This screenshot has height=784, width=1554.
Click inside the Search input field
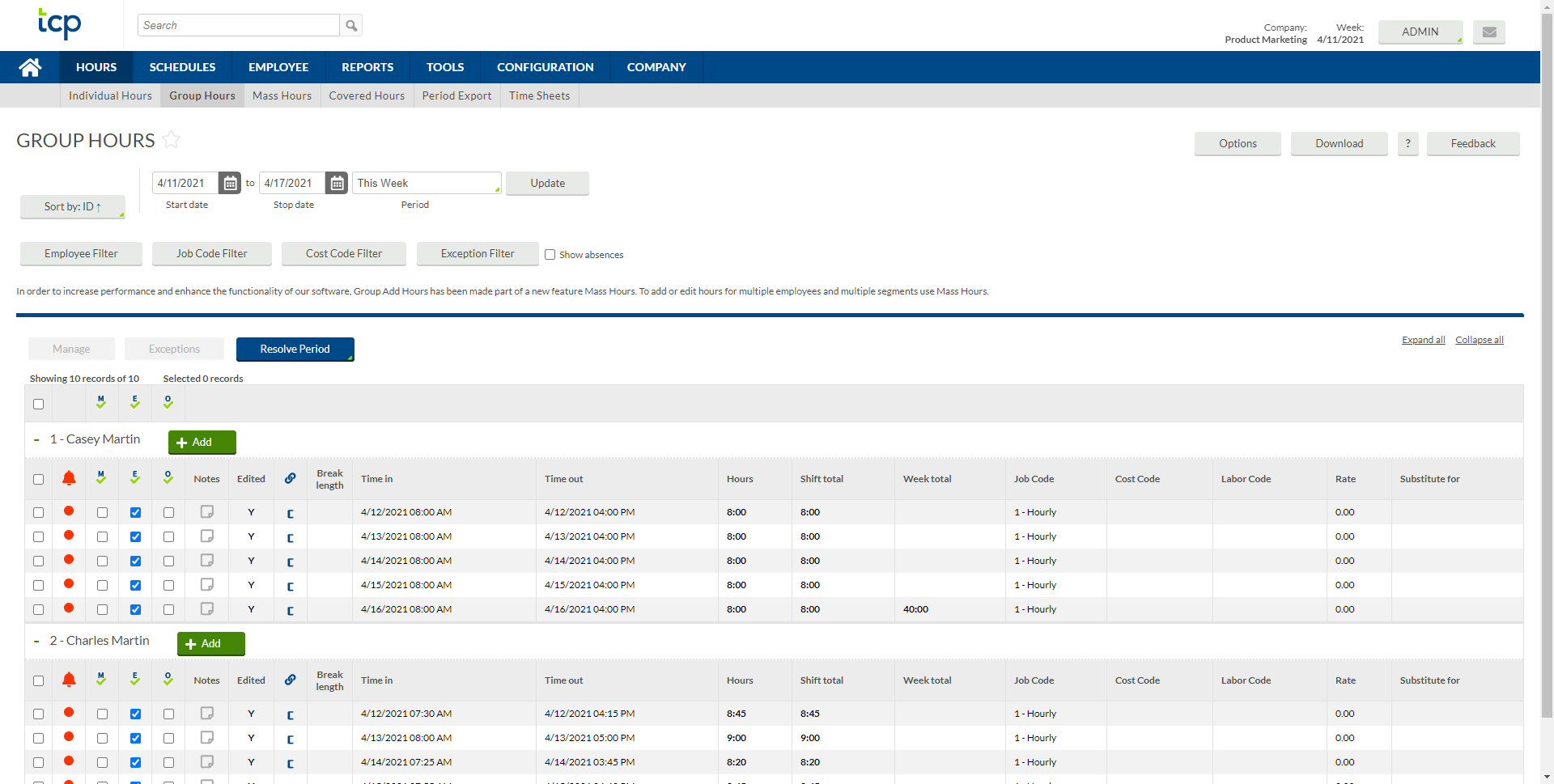tap(239, 25)
